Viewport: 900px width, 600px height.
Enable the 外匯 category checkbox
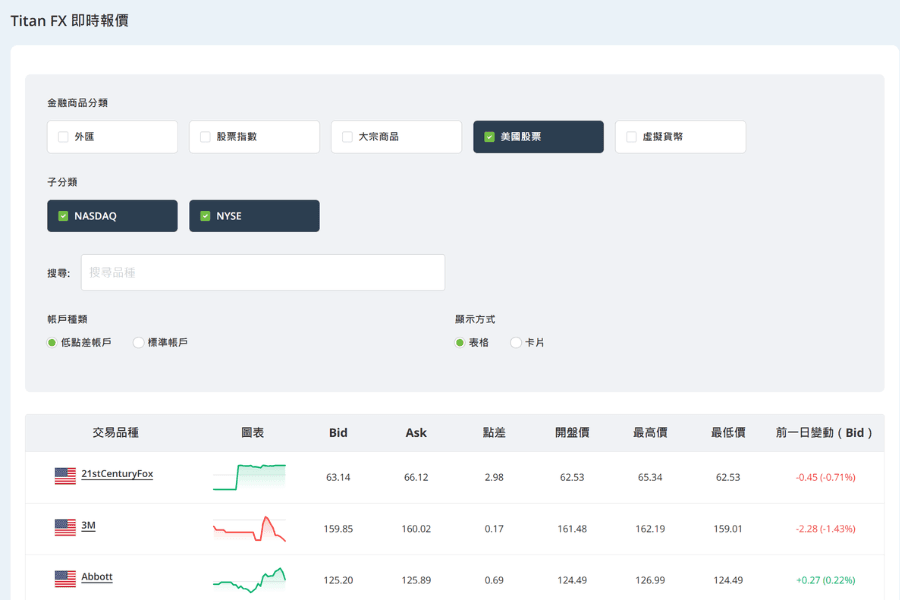(64, 137)
